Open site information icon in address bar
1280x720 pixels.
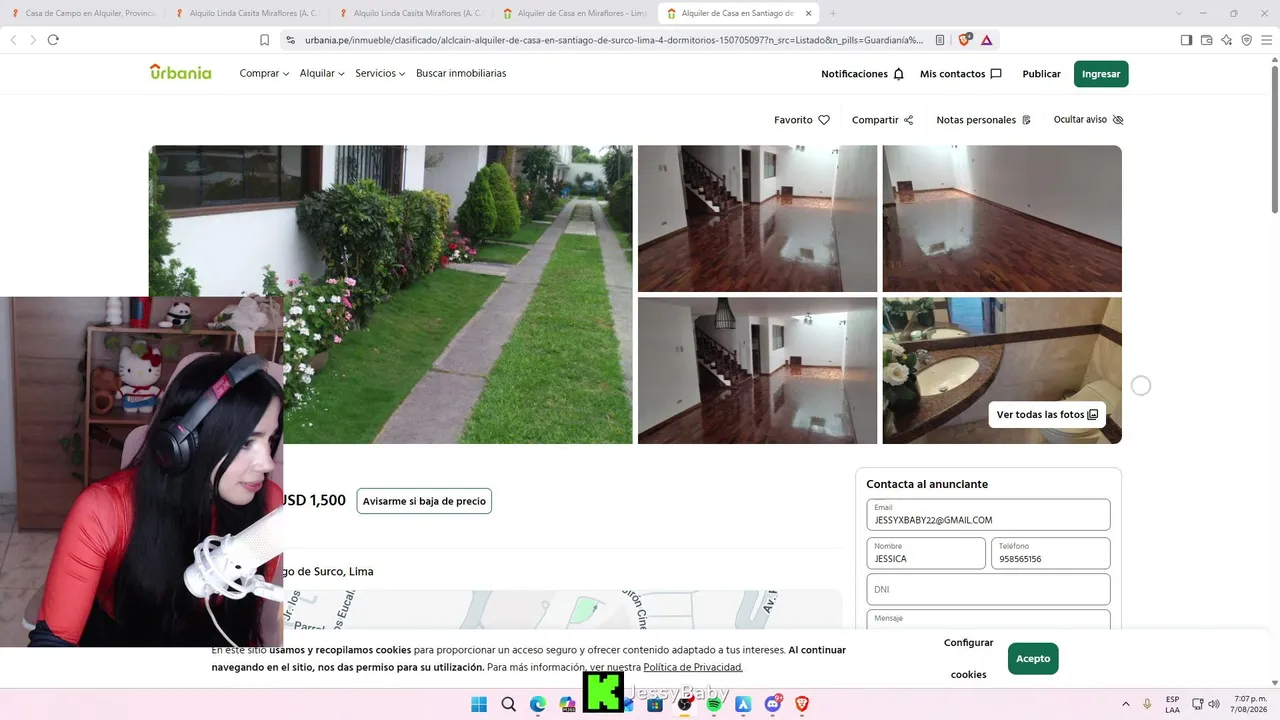pyautogui.click(x=290, y=40)
